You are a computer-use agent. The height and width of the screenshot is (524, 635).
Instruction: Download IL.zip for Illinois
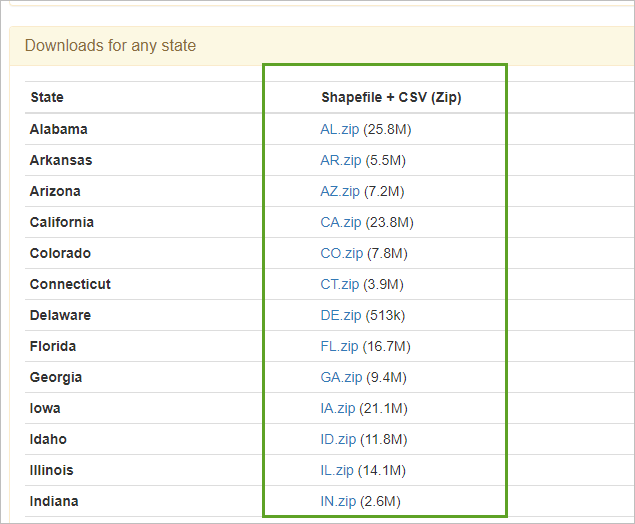(337, 470)
